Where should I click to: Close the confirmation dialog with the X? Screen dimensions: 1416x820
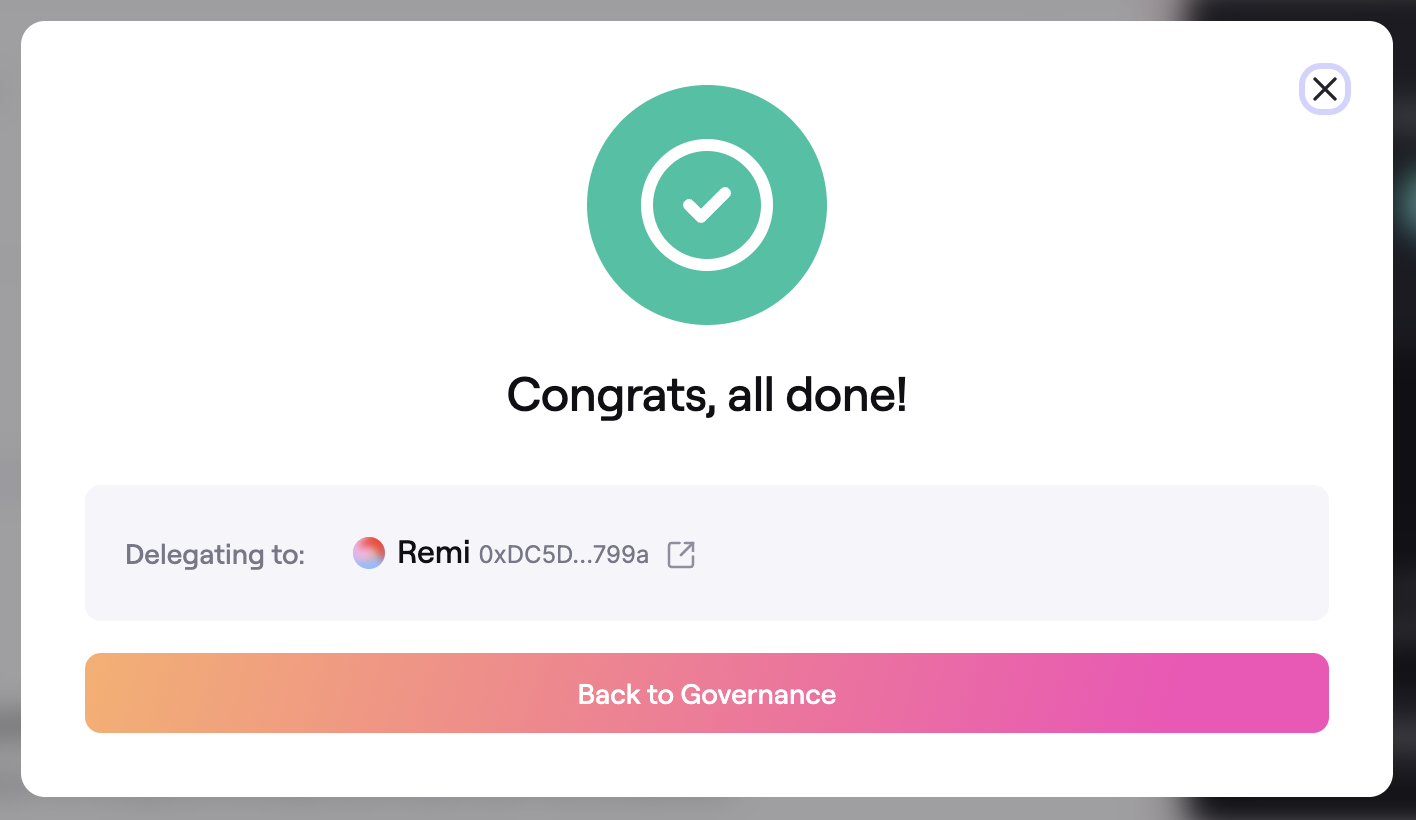(x=1324, y=90)
